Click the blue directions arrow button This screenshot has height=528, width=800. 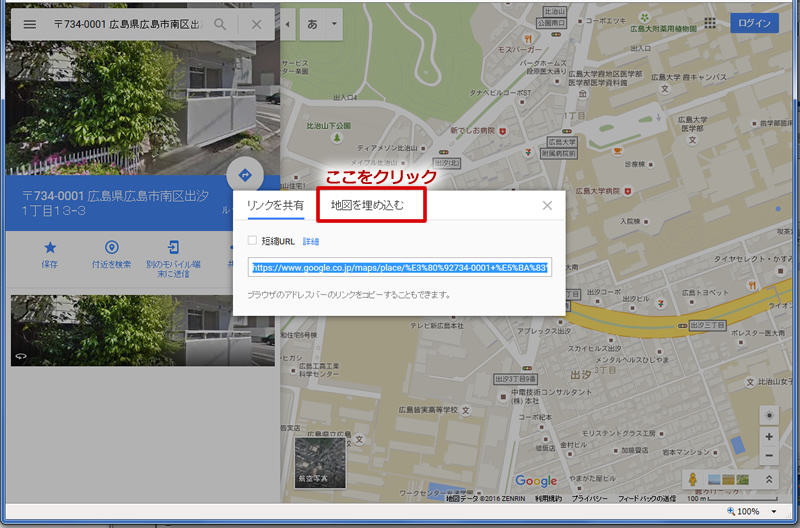(245, 174)
